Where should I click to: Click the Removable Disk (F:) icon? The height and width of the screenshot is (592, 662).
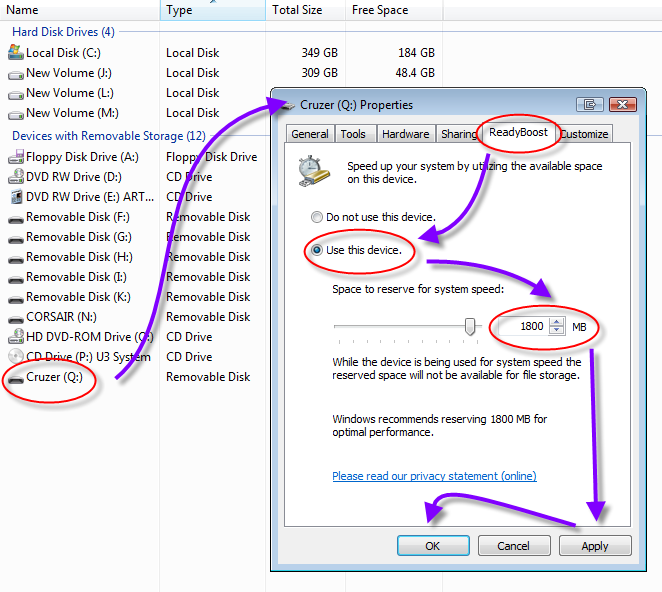tap(16, 217)
